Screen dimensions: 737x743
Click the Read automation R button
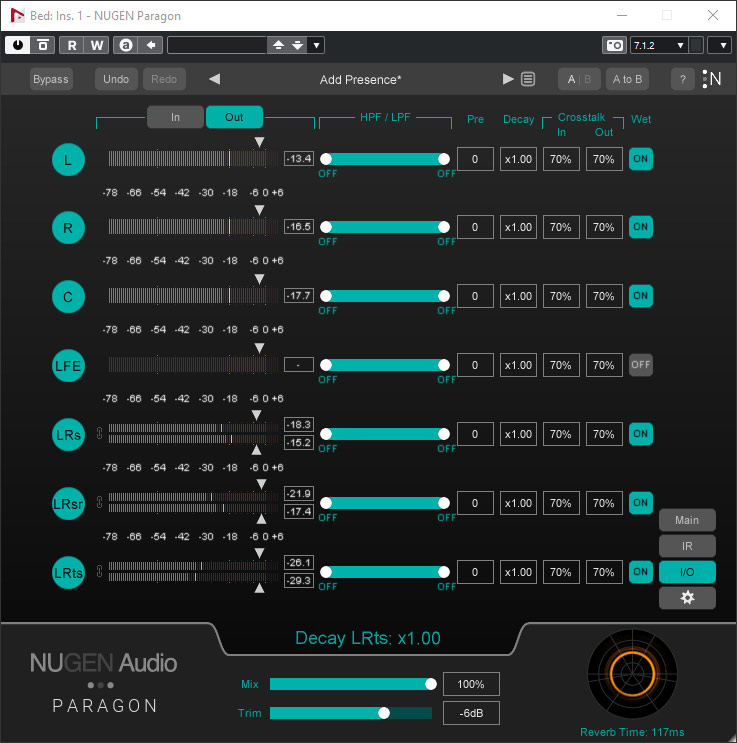click(72, 45)
